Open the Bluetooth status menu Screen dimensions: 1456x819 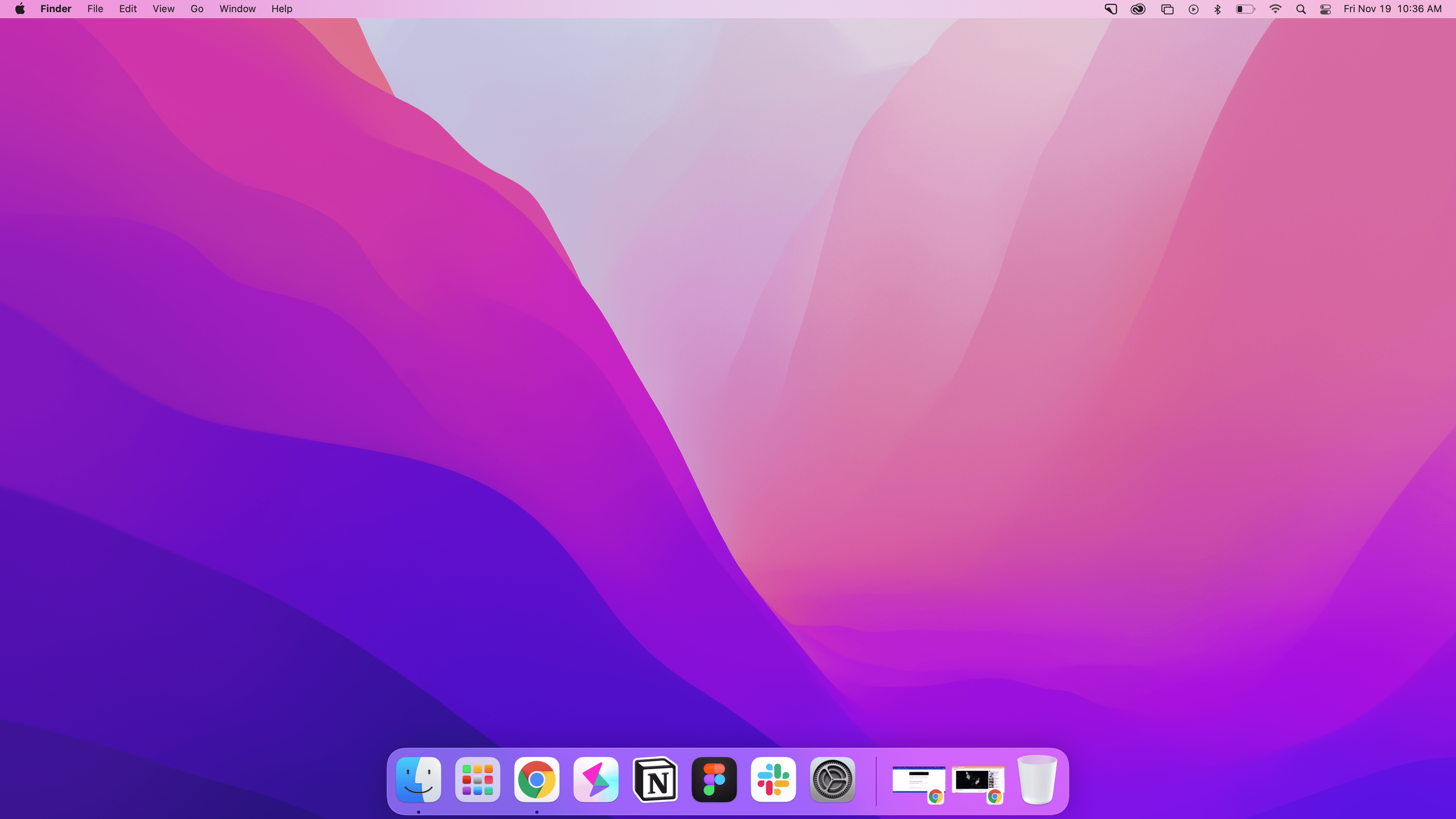click(1218, 9)
